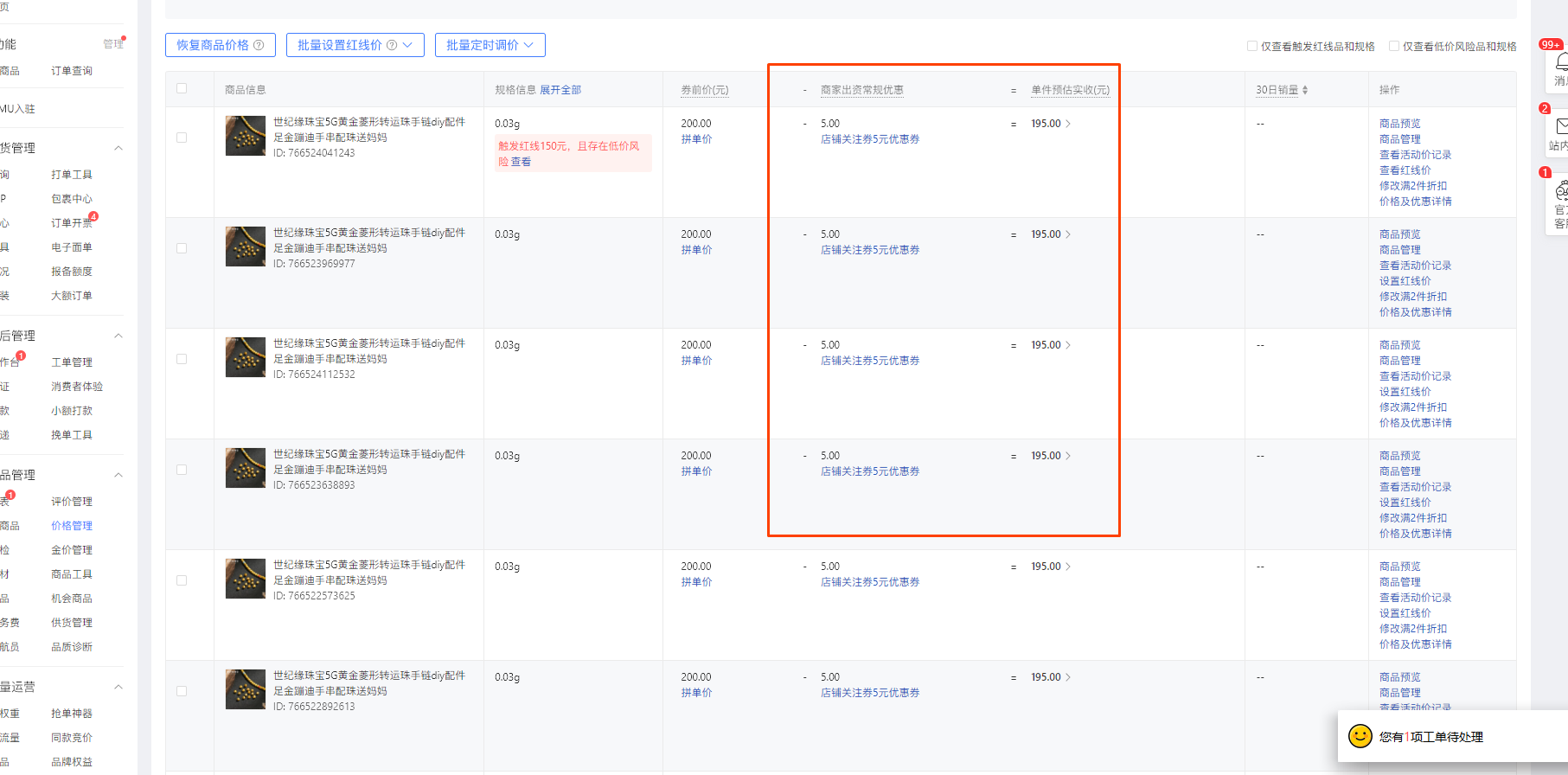Click 查看 link in red-line risk warning

pos(521,162)
